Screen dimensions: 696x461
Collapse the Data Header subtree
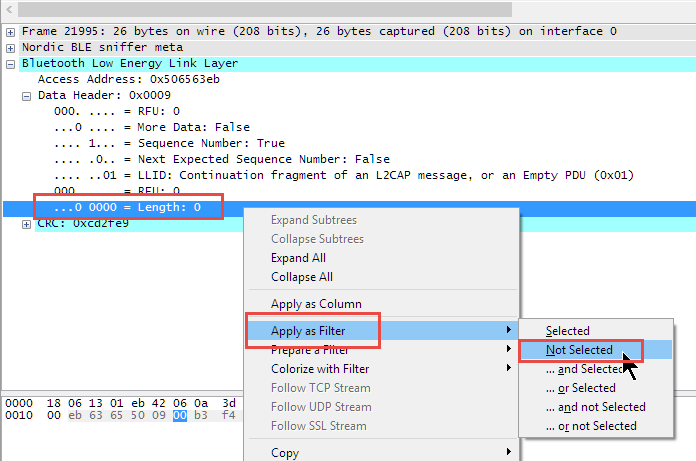click(x=27, y=95)
